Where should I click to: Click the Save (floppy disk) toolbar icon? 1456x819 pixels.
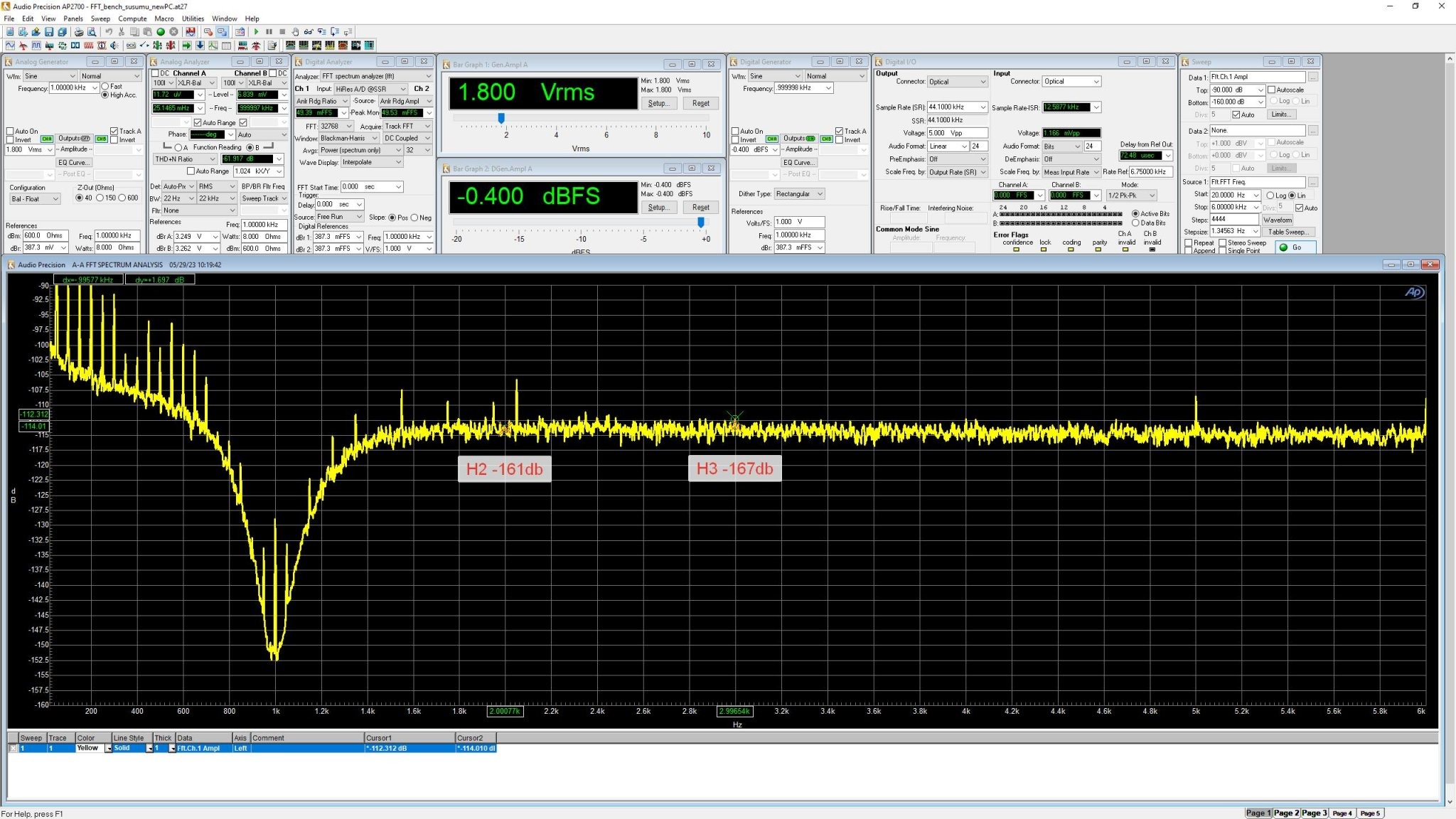click(49, 32)
